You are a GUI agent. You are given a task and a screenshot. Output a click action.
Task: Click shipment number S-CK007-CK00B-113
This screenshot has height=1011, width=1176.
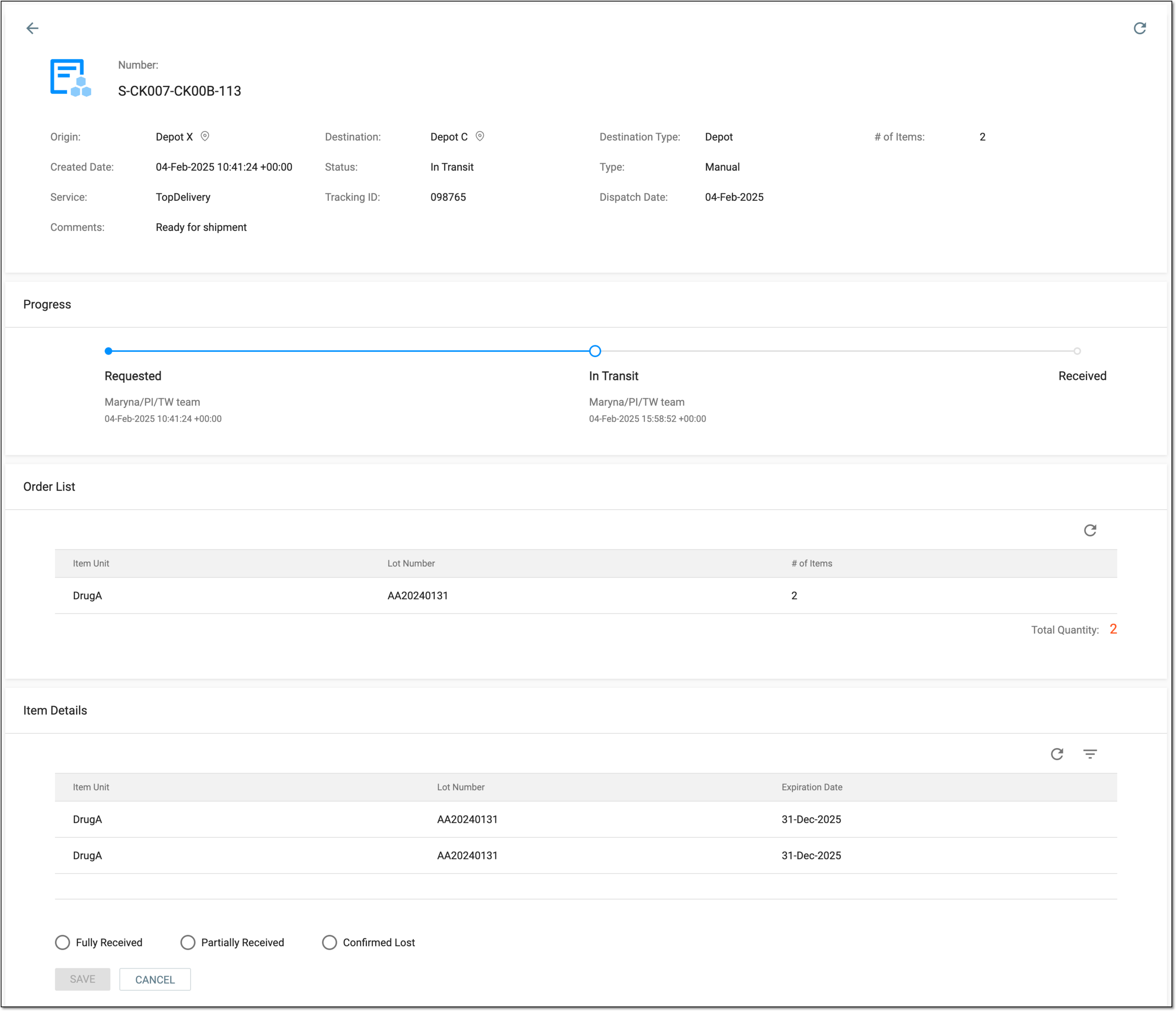(179, 91)
